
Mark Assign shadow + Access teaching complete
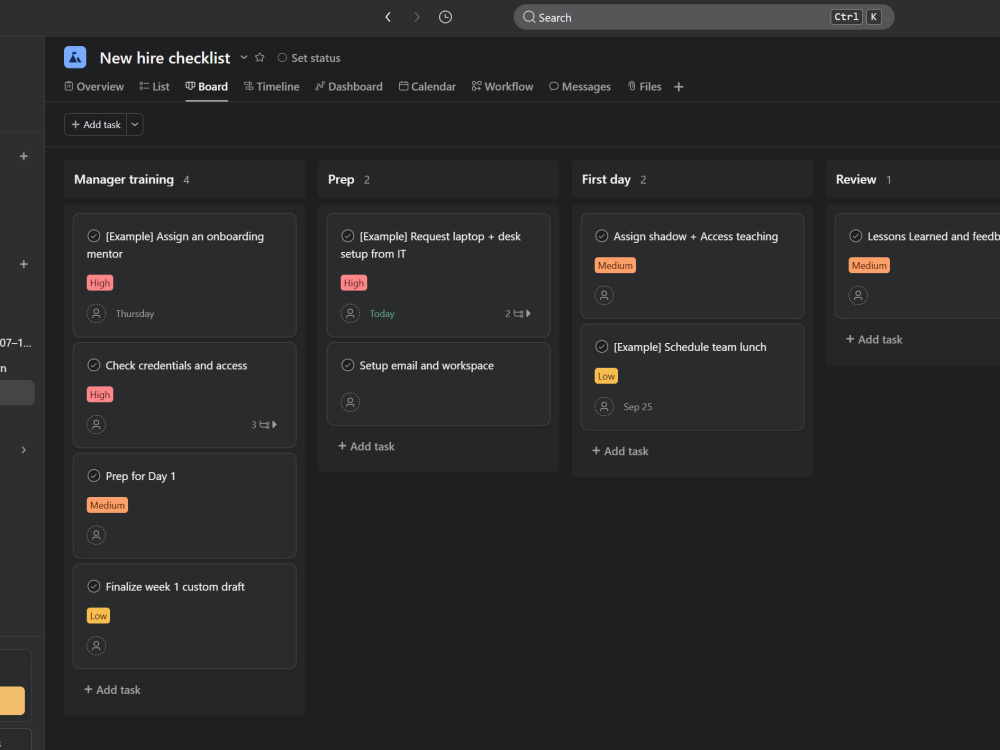tap(601, 236)
